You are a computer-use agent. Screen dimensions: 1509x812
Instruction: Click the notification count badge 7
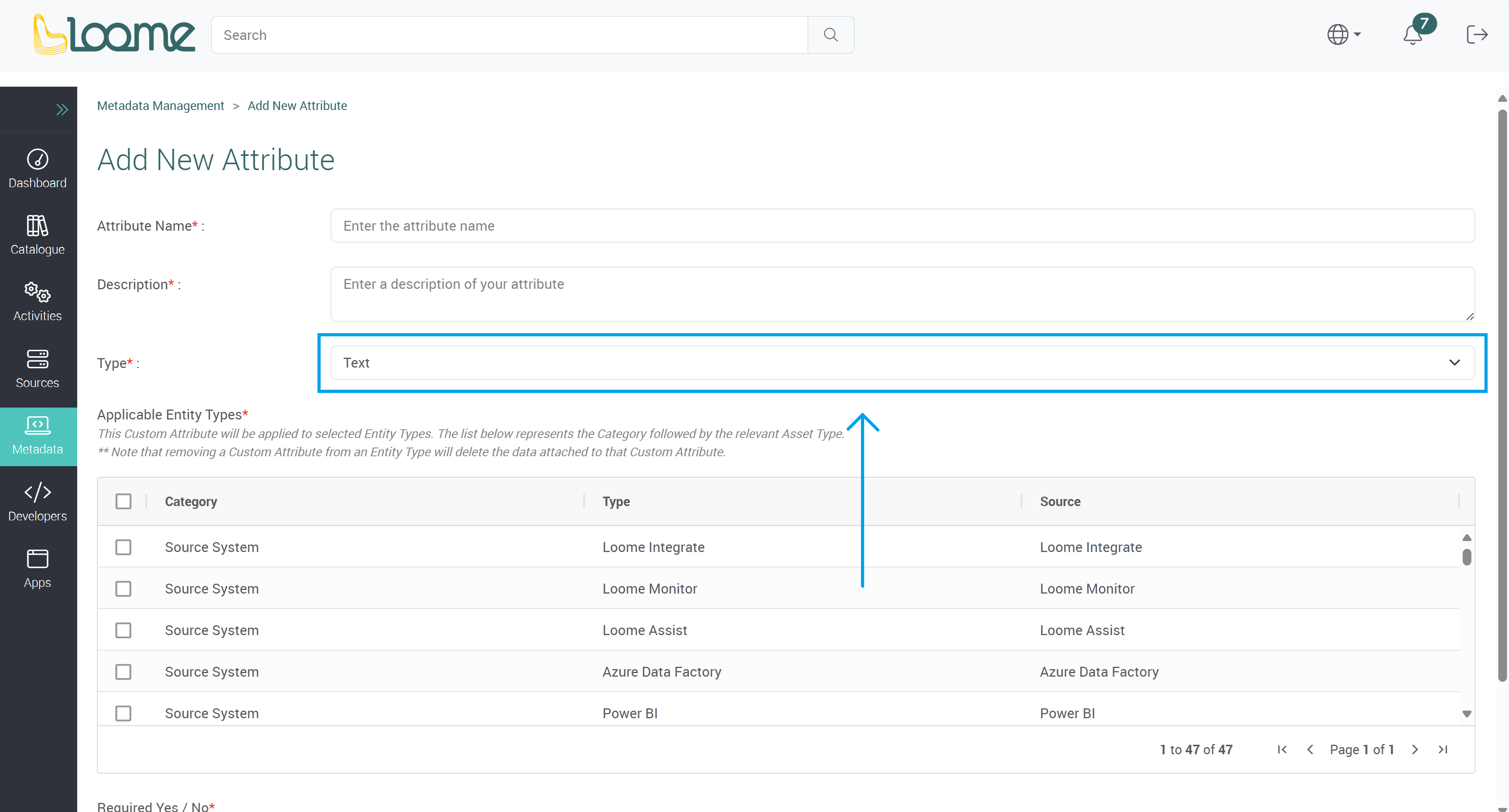click(1424, 23)
